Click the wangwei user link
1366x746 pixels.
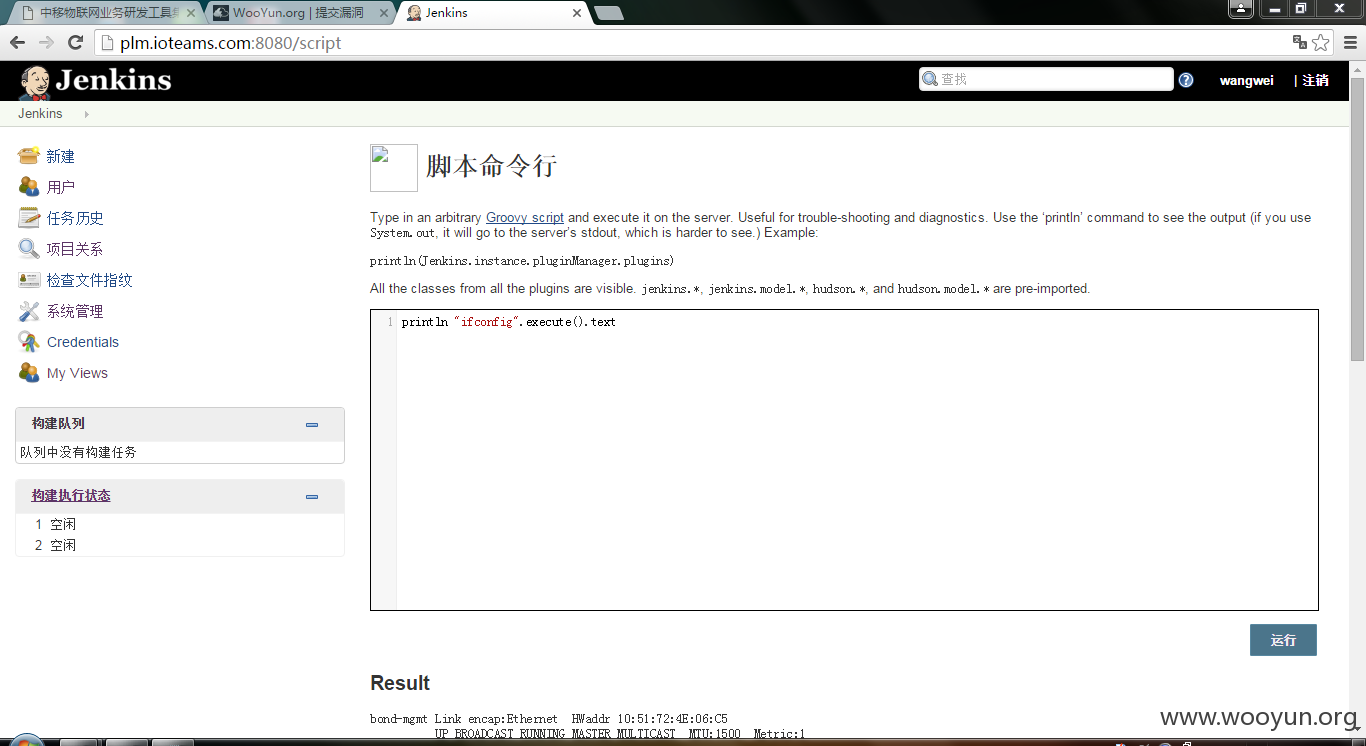tap(1247, 80)
